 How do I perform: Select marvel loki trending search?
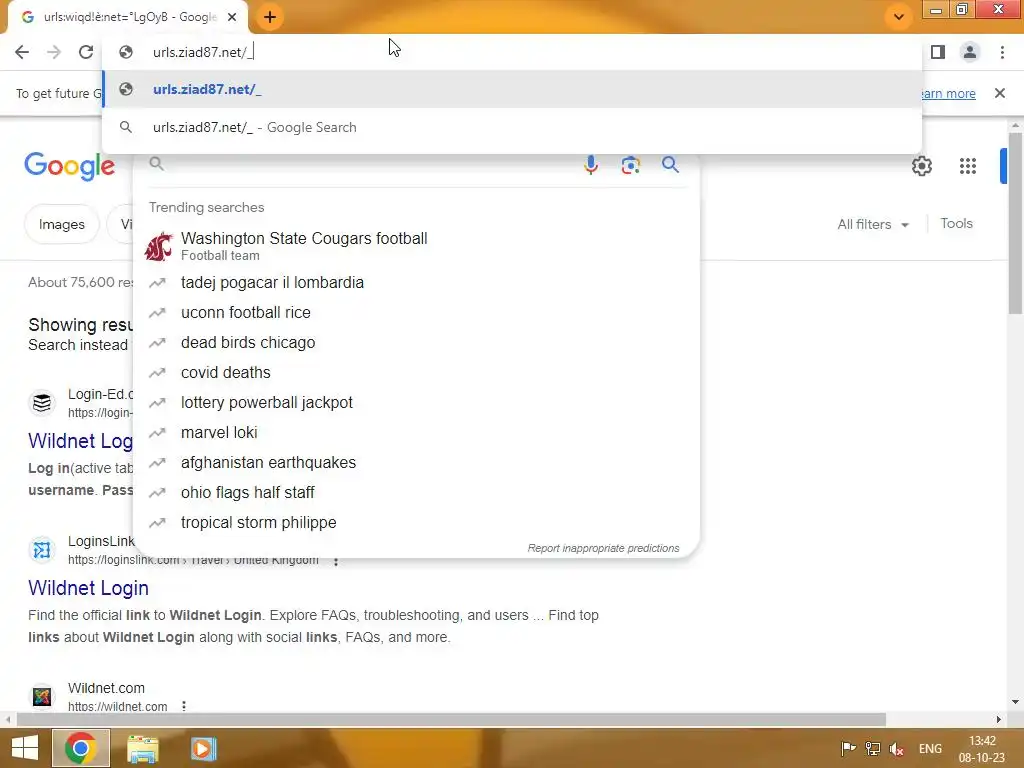[416, 433]
